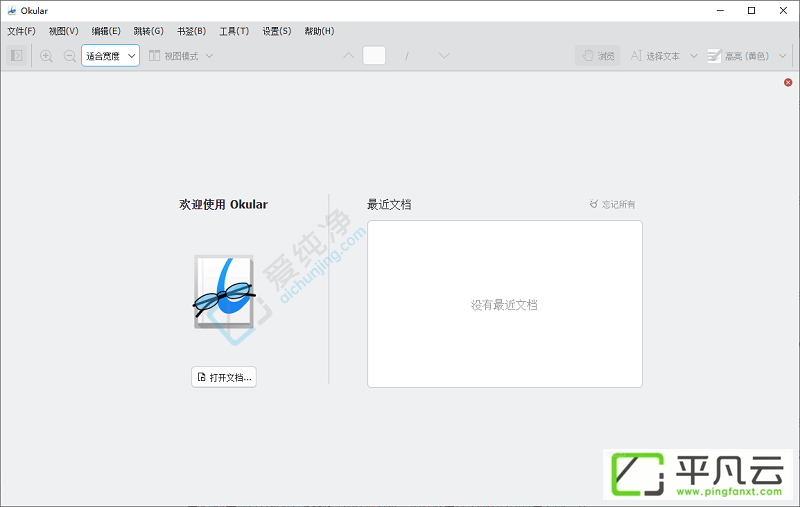Click the 打开文档... button
Image resolution: width=800 pixels, height=507 pixels.
[224, 377]
